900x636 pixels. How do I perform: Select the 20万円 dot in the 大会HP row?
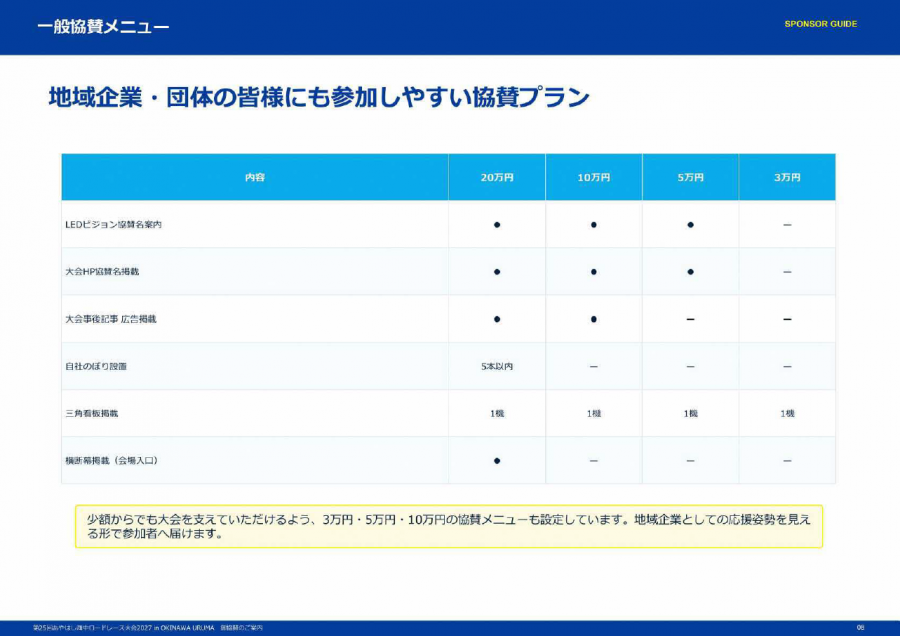(497, 272)
